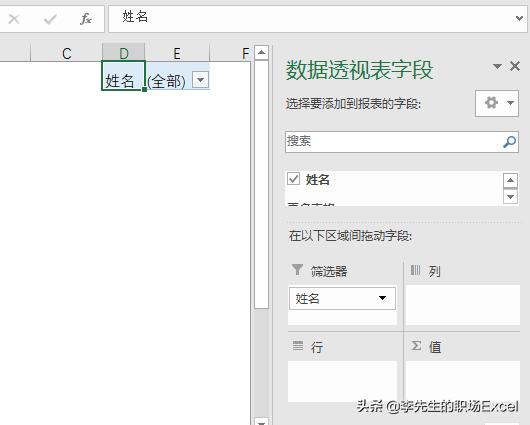Image resolution: width=530 pixels, height=425 pixels.
Task: Select column C header
Action: pos(66,53)
